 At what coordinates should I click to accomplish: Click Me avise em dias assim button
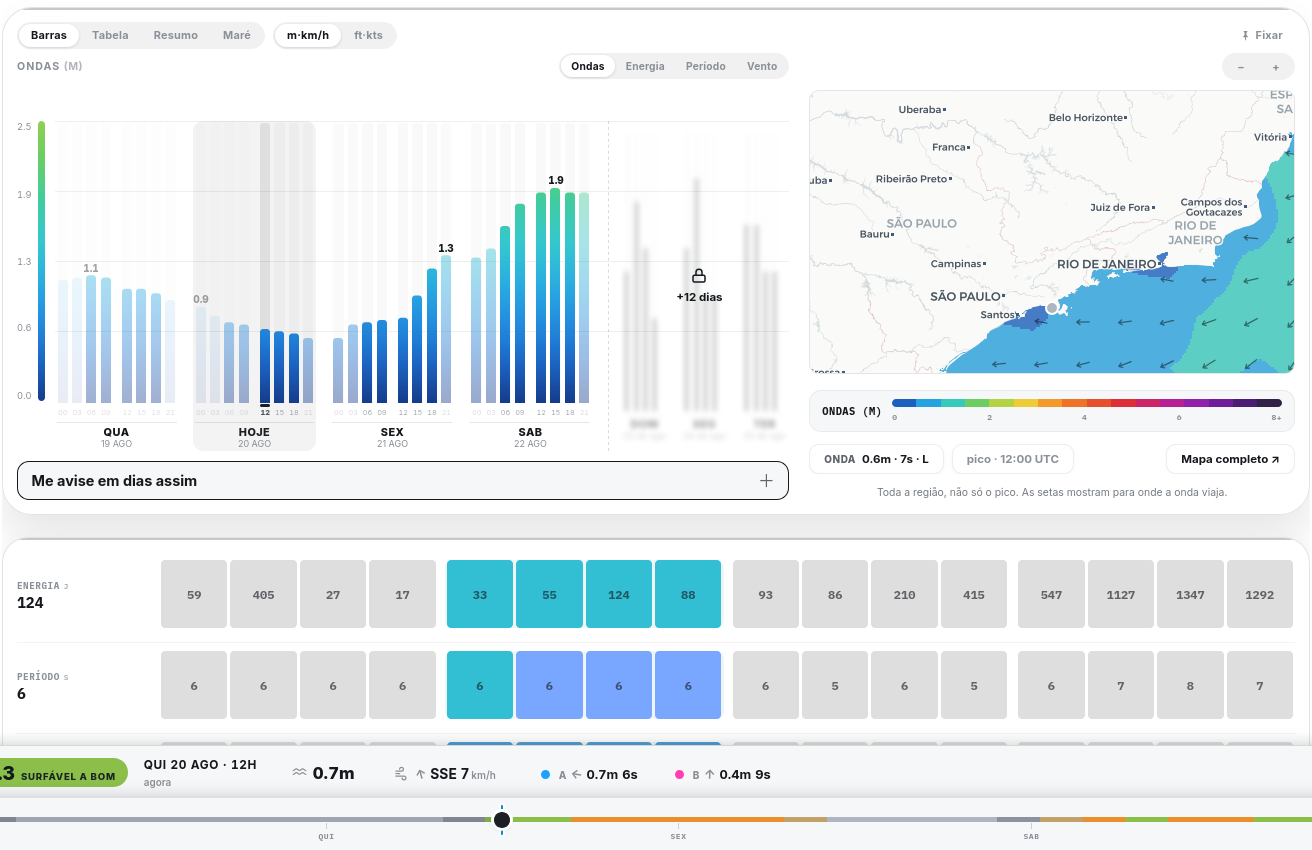click(403, 481)
